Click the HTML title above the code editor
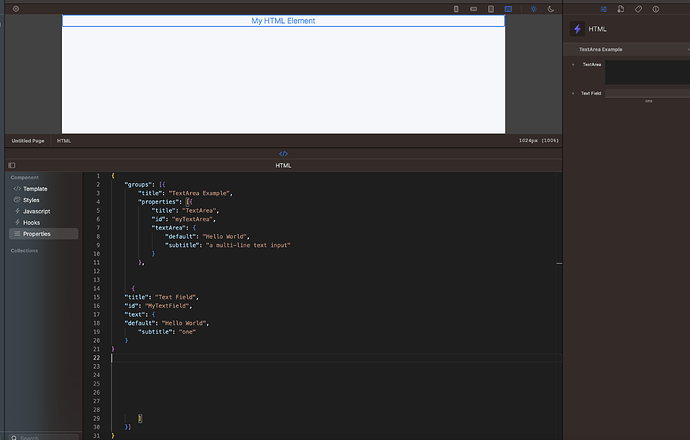The height and width of the screenshot is (440, 690). coord(283,165)
